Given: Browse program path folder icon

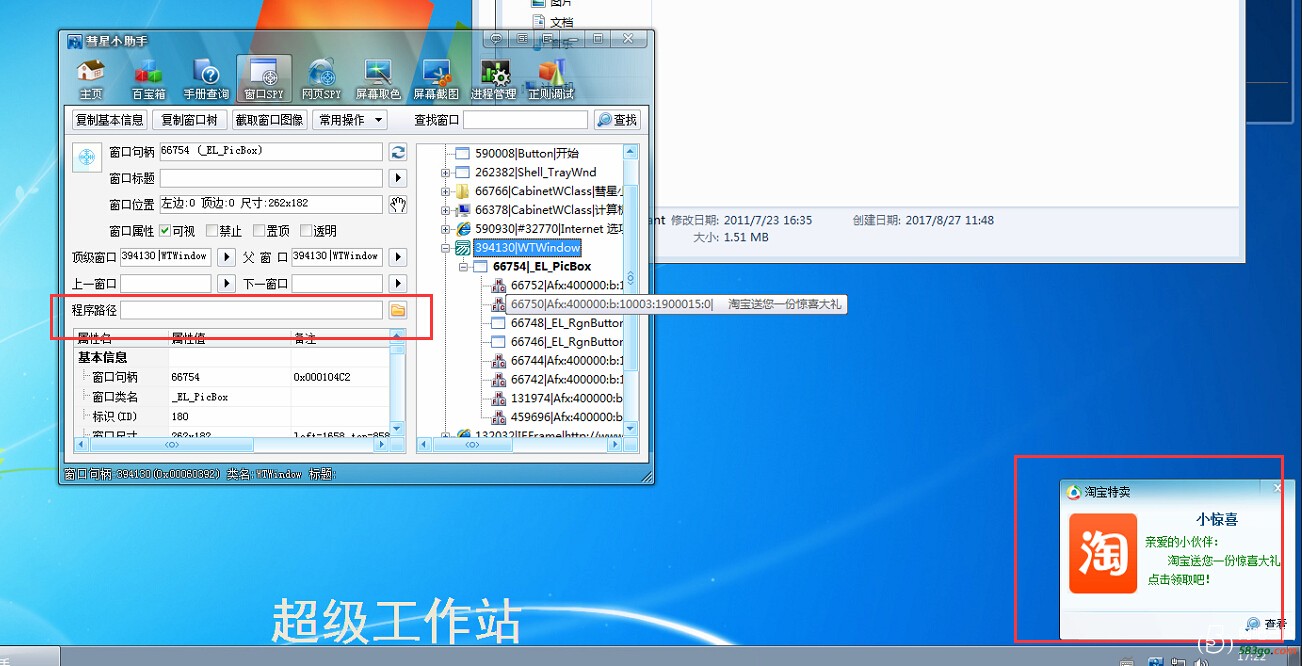Looking at the screenshot, I should click(398, 311).
